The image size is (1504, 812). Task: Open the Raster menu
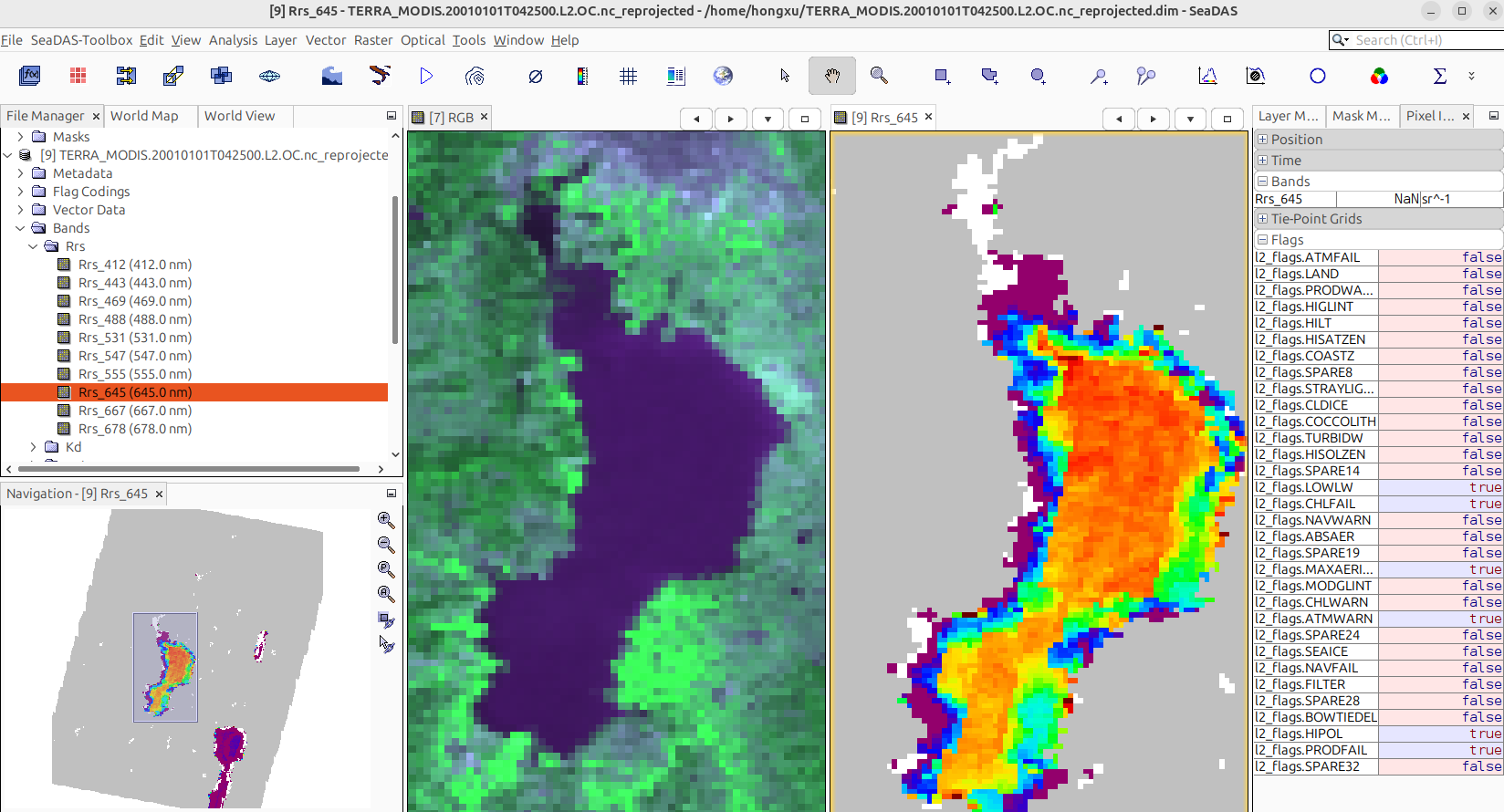[x=373, y=40]
